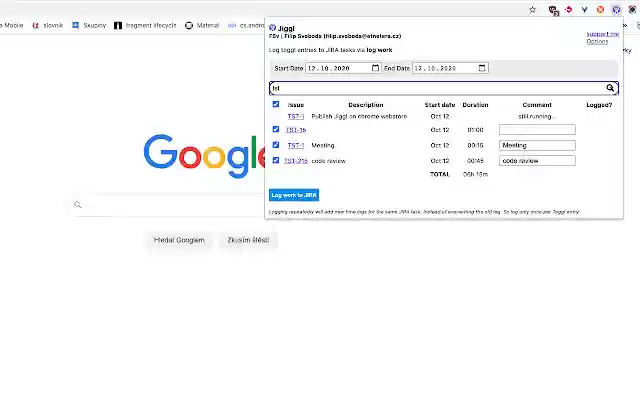Click the Logged? column header
Screen dimensions: 640x400
click(599, 105)
